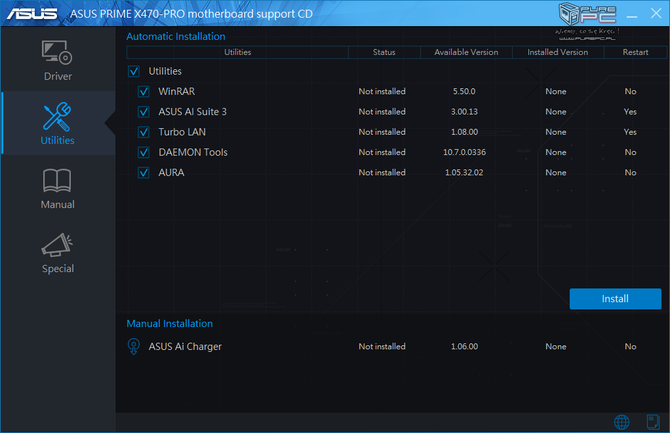The image size is (670, 433).
Task: Click AURA version 1.05.32.02
Action: pos(464,173)
